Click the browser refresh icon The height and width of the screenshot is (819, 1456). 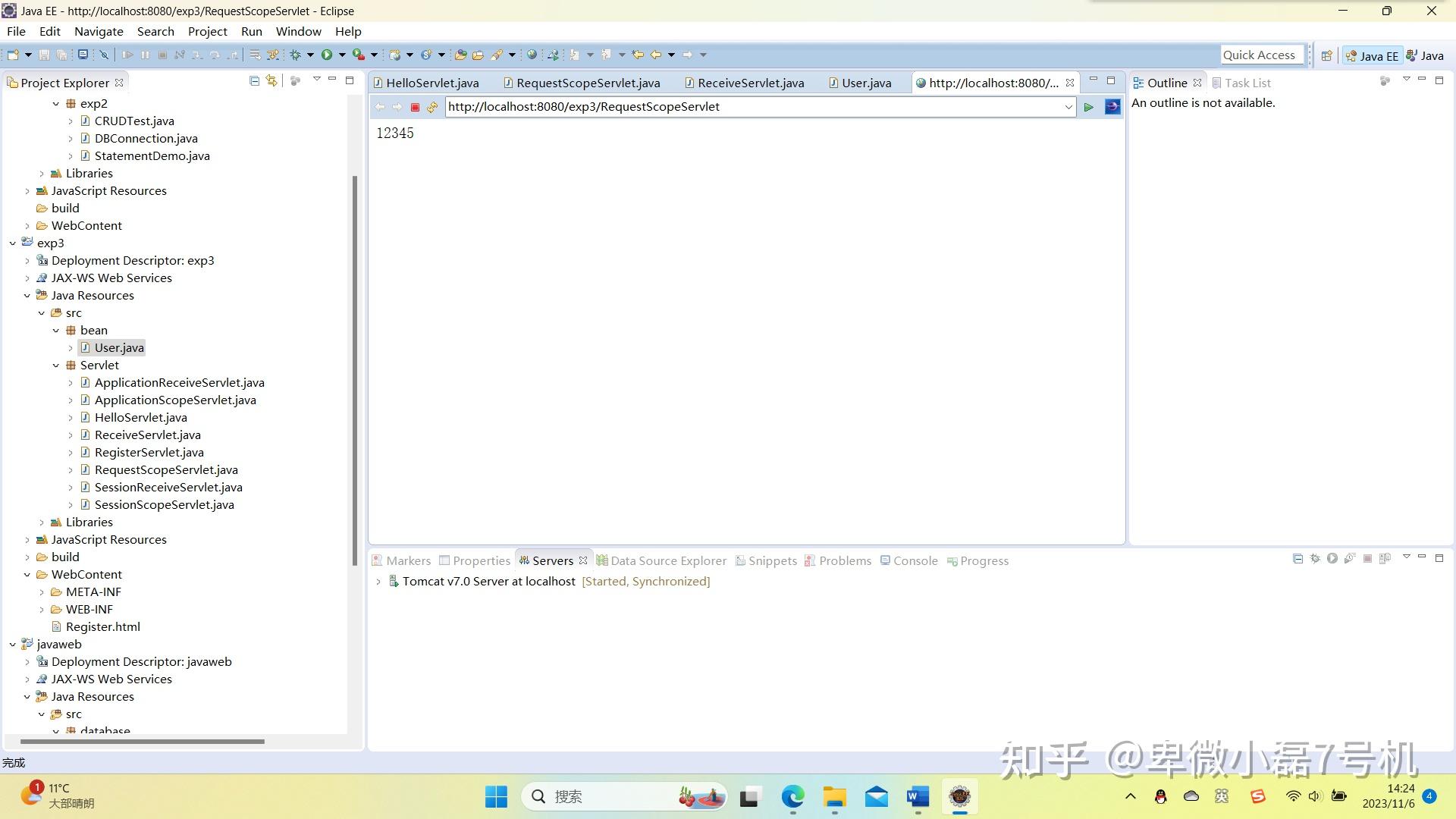tap(432, 107)
